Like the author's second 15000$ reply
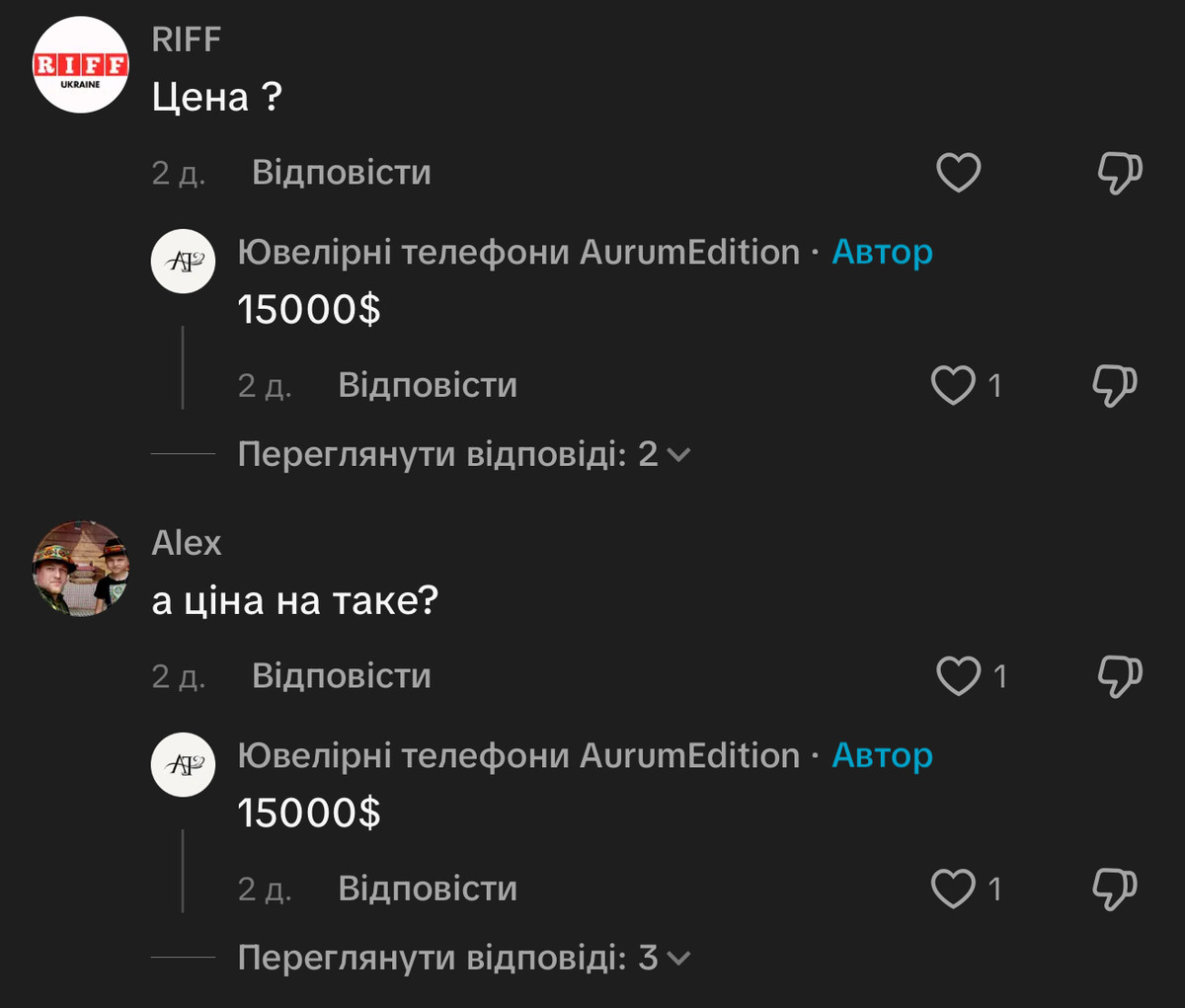 953,889
